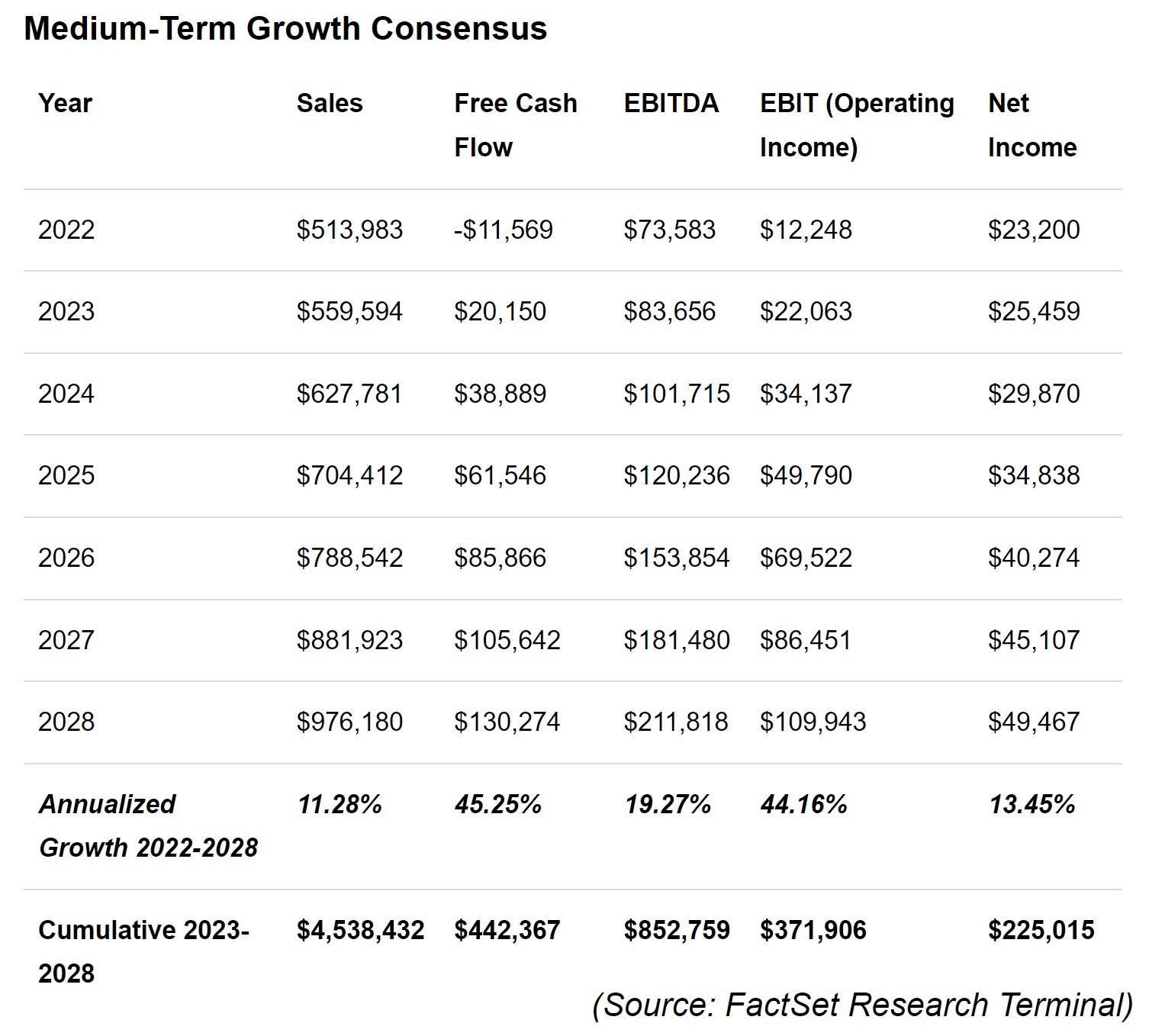
Task: Select the Year column header
Action: [66, 103]
